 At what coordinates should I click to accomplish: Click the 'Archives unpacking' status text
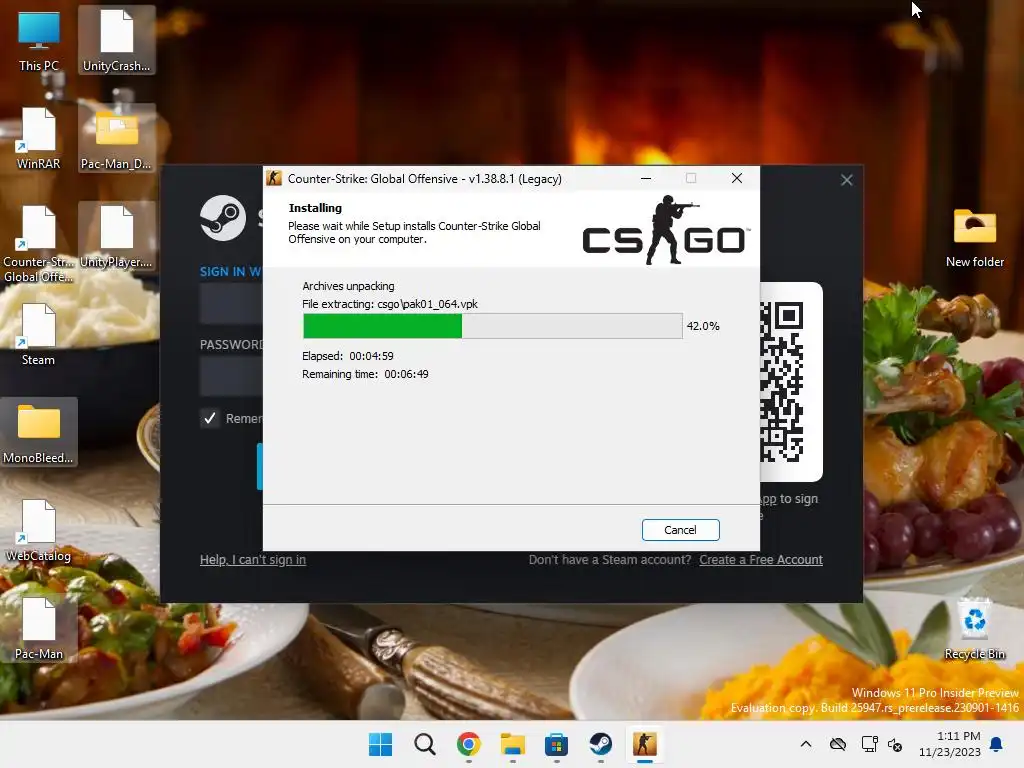348,286
